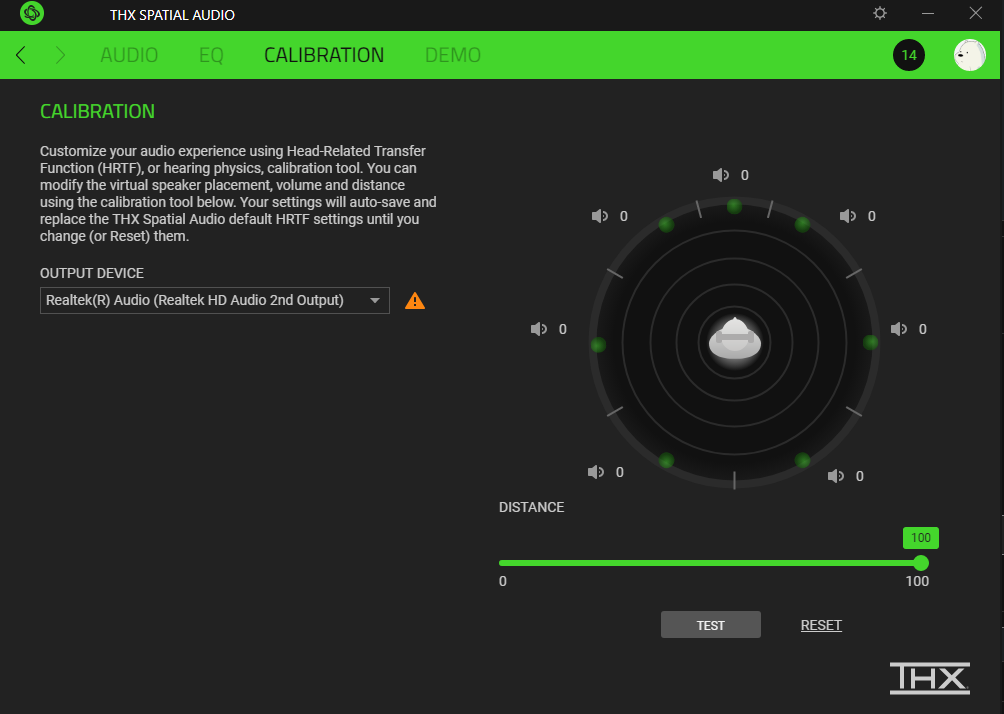Go back using the left arrow

tap(21, 55)
